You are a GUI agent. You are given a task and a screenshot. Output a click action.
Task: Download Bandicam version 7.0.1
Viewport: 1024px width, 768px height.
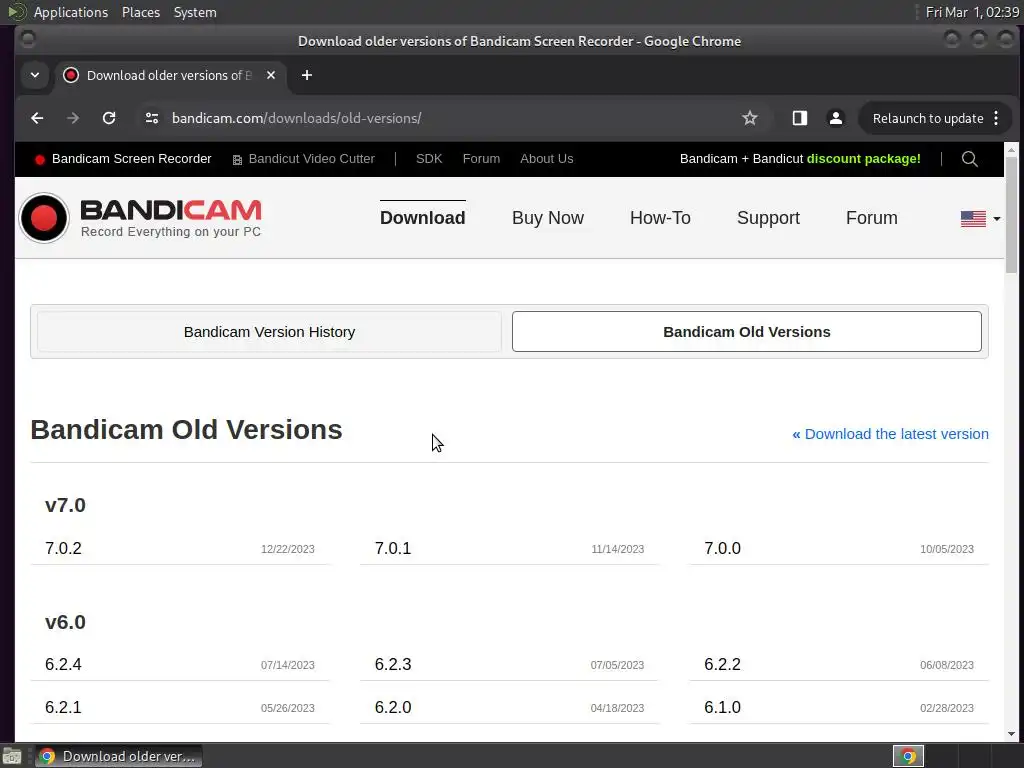[392, 549]
